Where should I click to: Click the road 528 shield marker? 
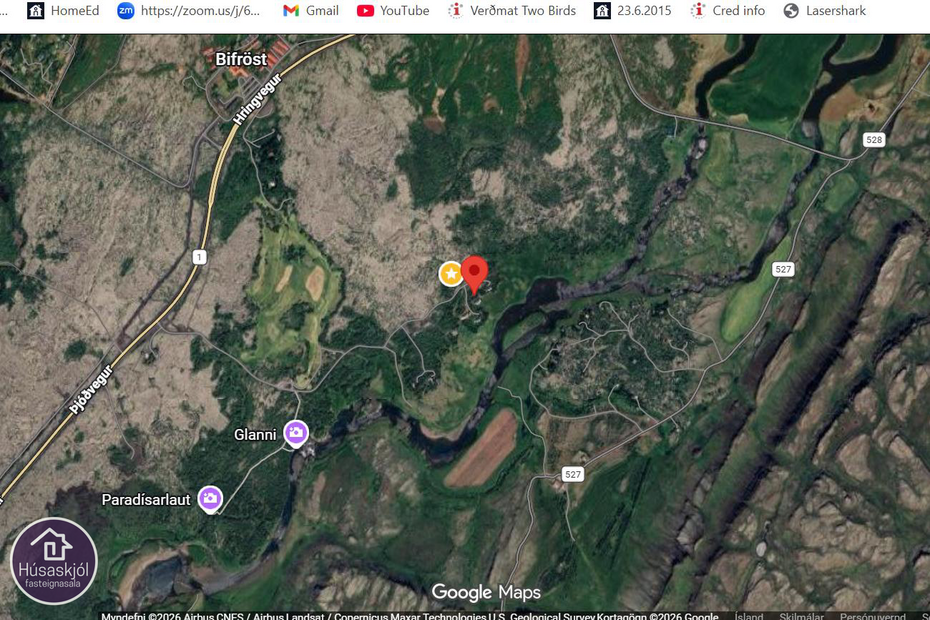coord(874,140)
